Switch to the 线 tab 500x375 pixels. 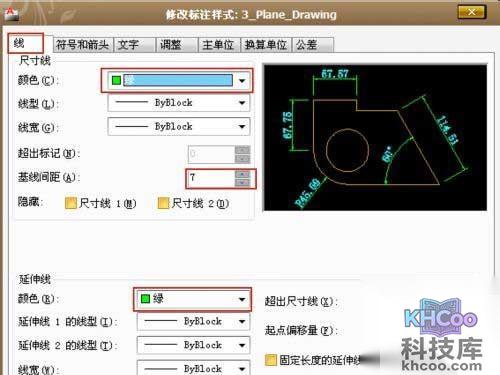[26, 43]
